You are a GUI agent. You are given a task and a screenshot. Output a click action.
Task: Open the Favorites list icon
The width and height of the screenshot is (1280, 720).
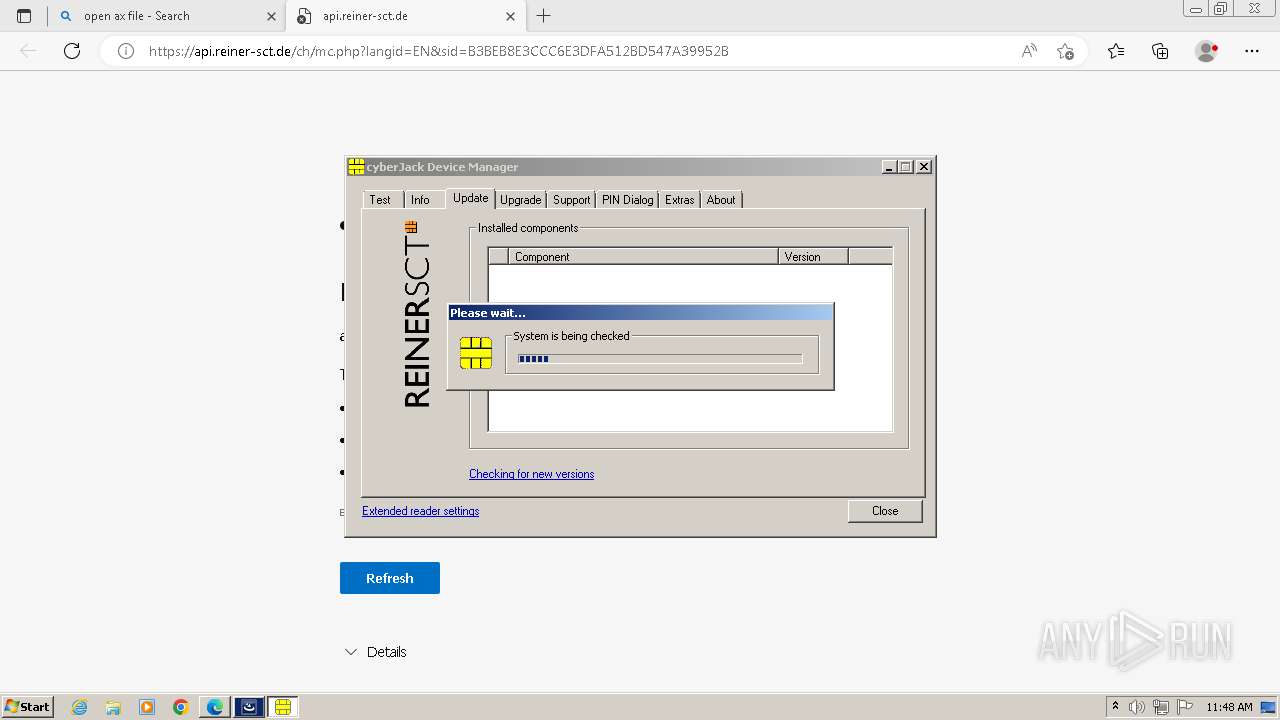(x=1116, y=51)
